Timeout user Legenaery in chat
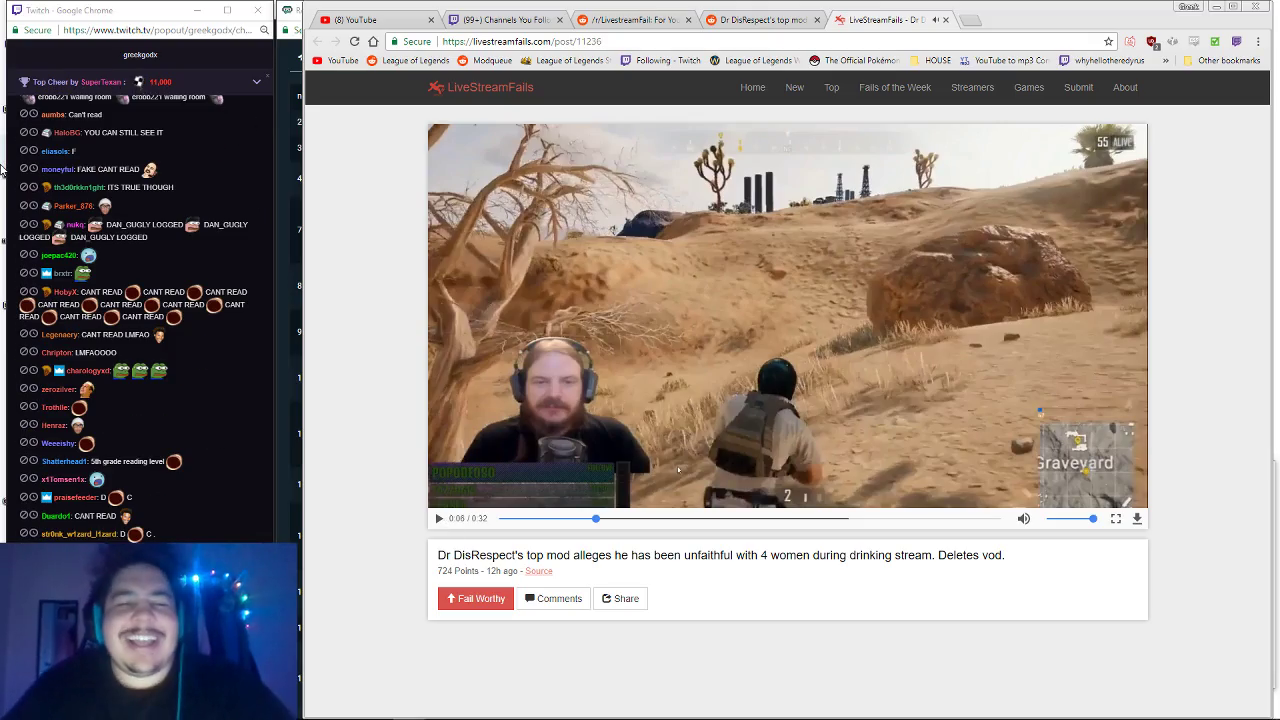Screen dimensions: 1280x720 click(34, 334)
